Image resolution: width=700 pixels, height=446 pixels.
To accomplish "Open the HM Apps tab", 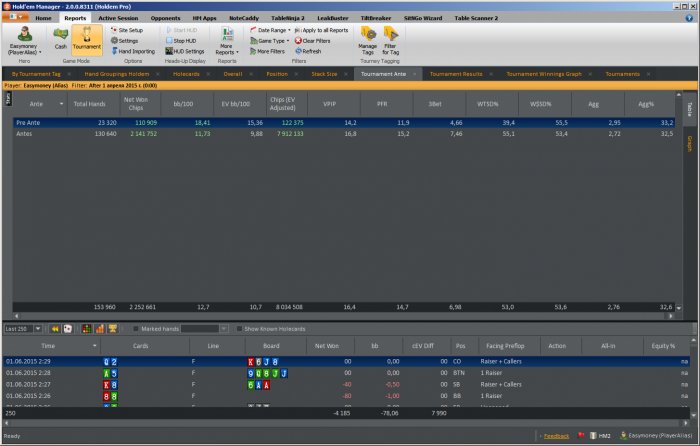I will tap(204, 18).
